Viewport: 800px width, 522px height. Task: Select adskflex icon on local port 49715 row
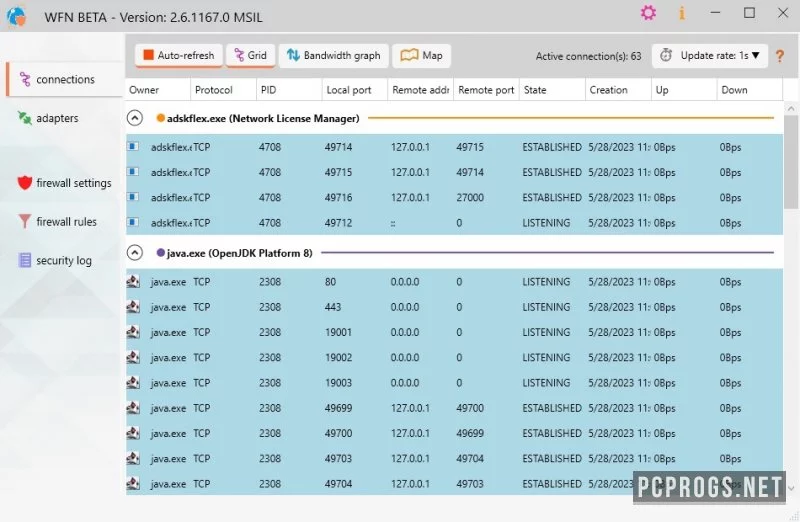coord(133,172)
